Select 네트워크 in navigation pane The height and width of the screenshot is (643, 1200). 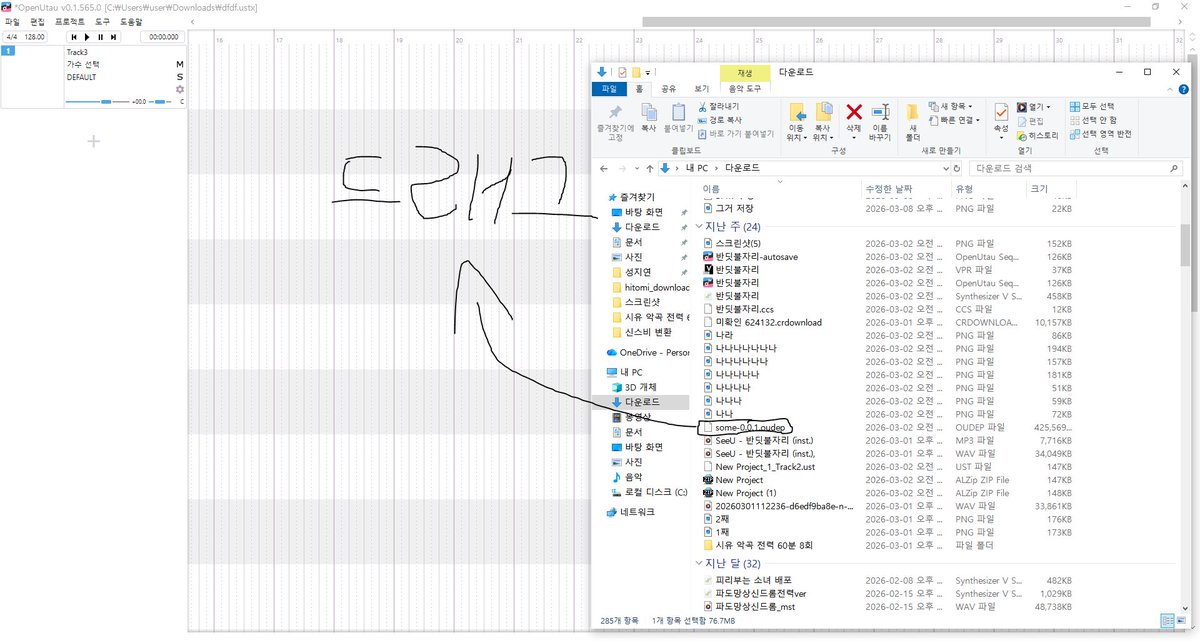(x=630, y=512)
